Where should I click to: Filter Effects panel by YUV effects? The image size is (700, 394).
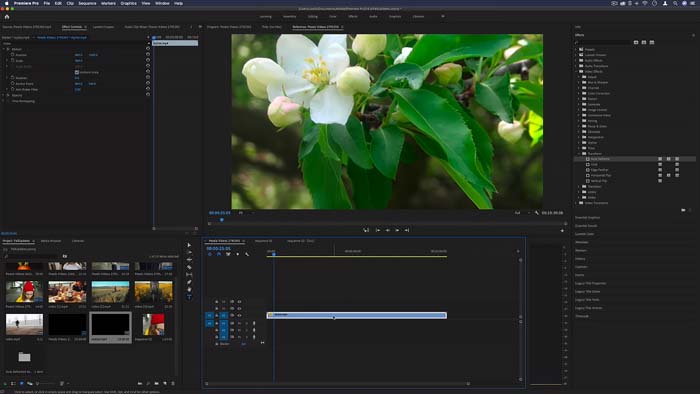click(x=652, y=42)
